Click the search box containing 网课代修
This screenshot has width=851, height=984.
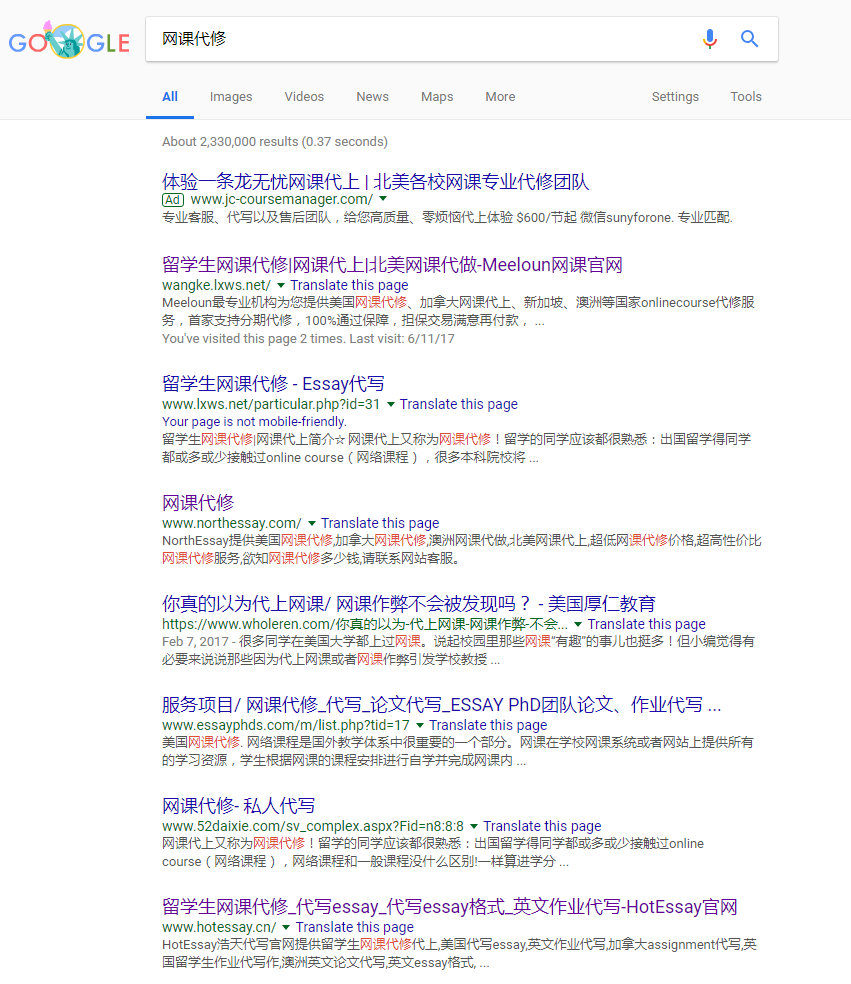click(462, 39)
